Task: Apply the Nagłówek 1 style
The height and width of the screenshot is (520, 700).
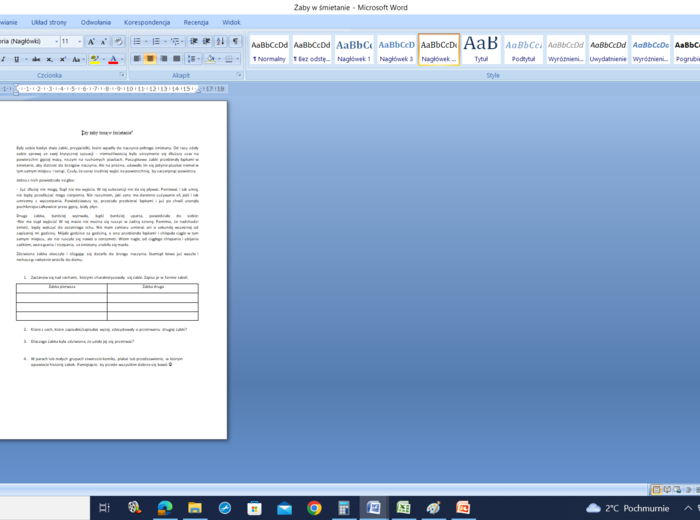Action: (x=354, y=49)
